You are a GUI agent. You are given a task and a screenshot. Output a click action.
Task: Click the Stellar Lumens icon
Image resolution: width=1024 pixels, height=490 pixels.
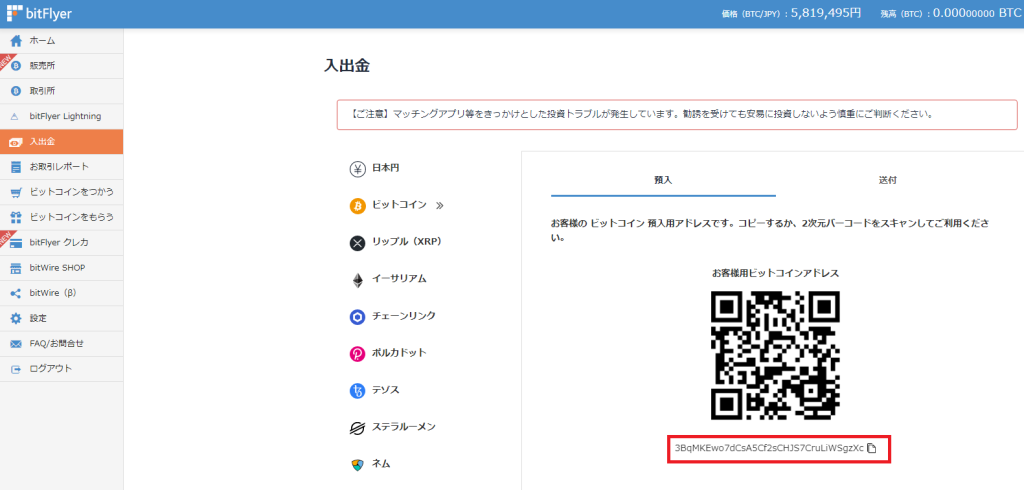[x=357, y=429]
